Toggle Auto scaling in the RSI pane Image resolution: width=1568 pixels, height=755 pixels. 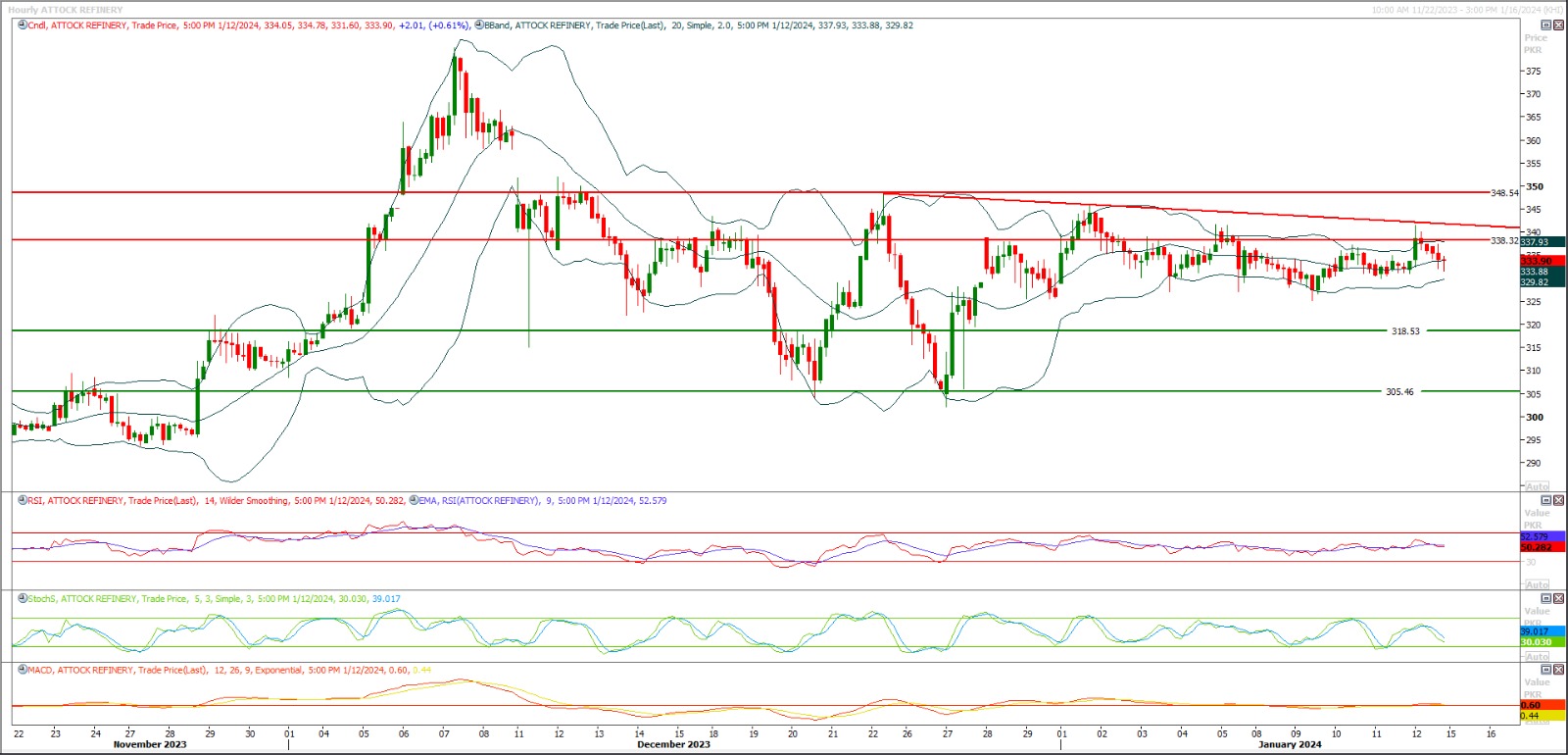tap(1537, 584)
